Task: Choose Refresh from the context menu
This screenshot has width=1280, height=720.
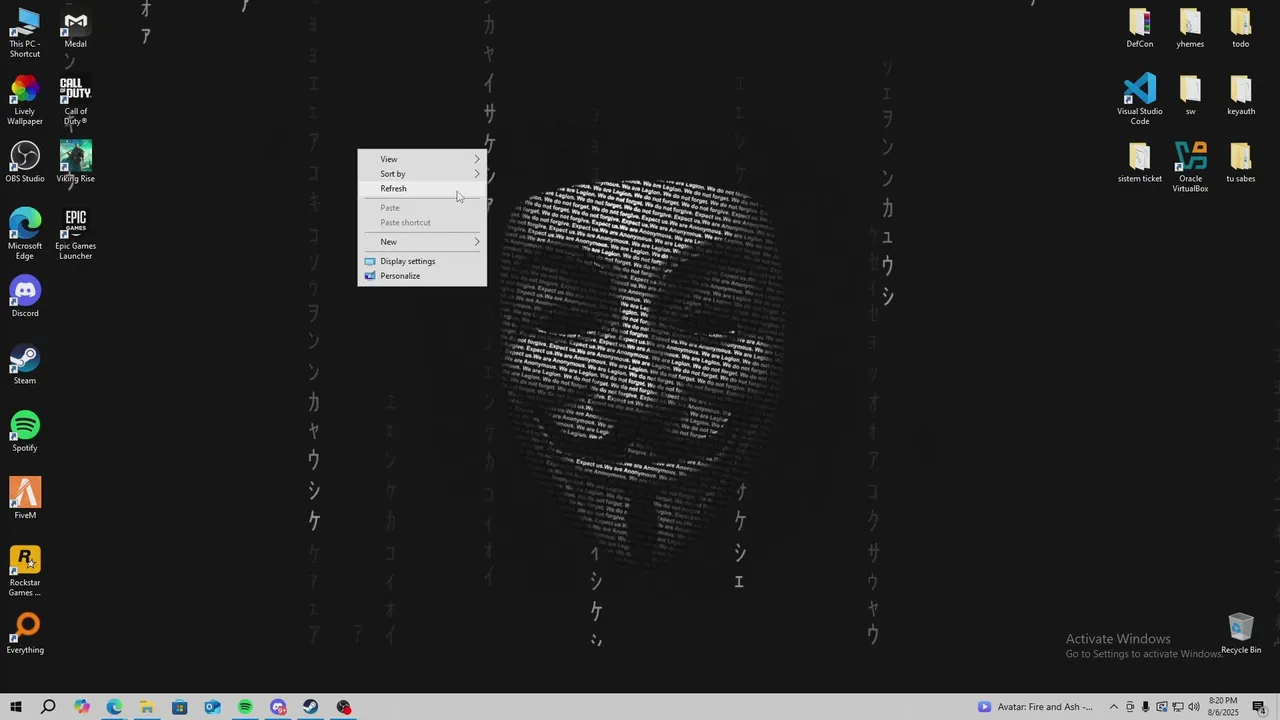Action: (422, 188)
